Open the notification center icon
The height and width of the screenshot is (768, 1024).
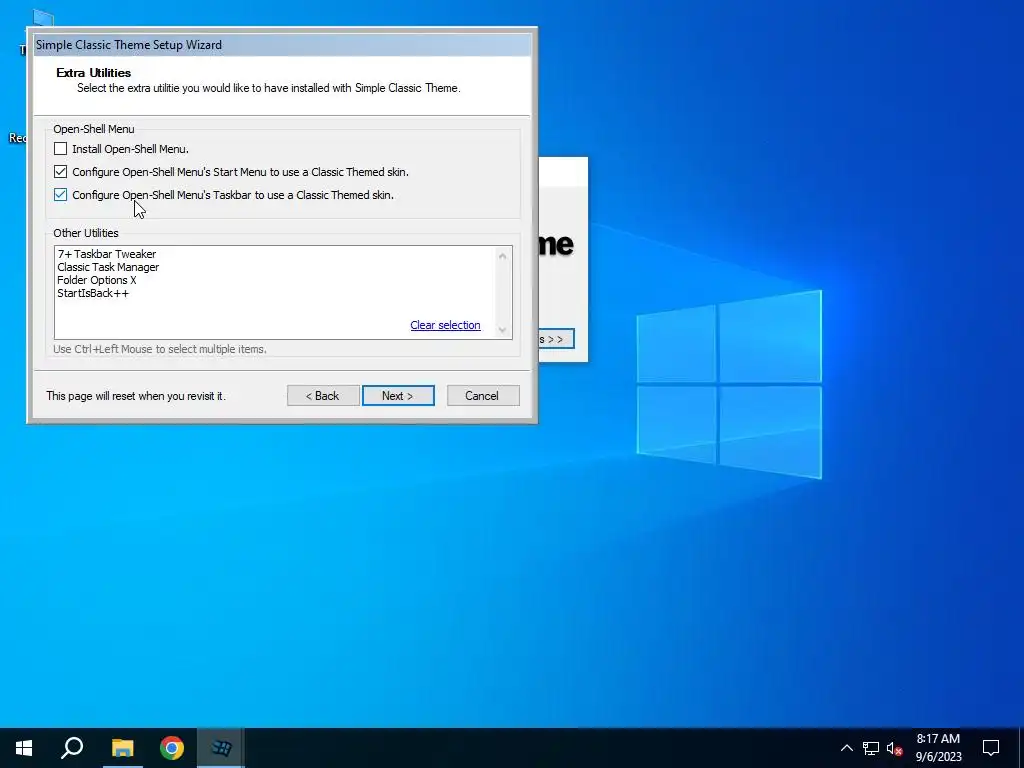(x=991, y=748)
